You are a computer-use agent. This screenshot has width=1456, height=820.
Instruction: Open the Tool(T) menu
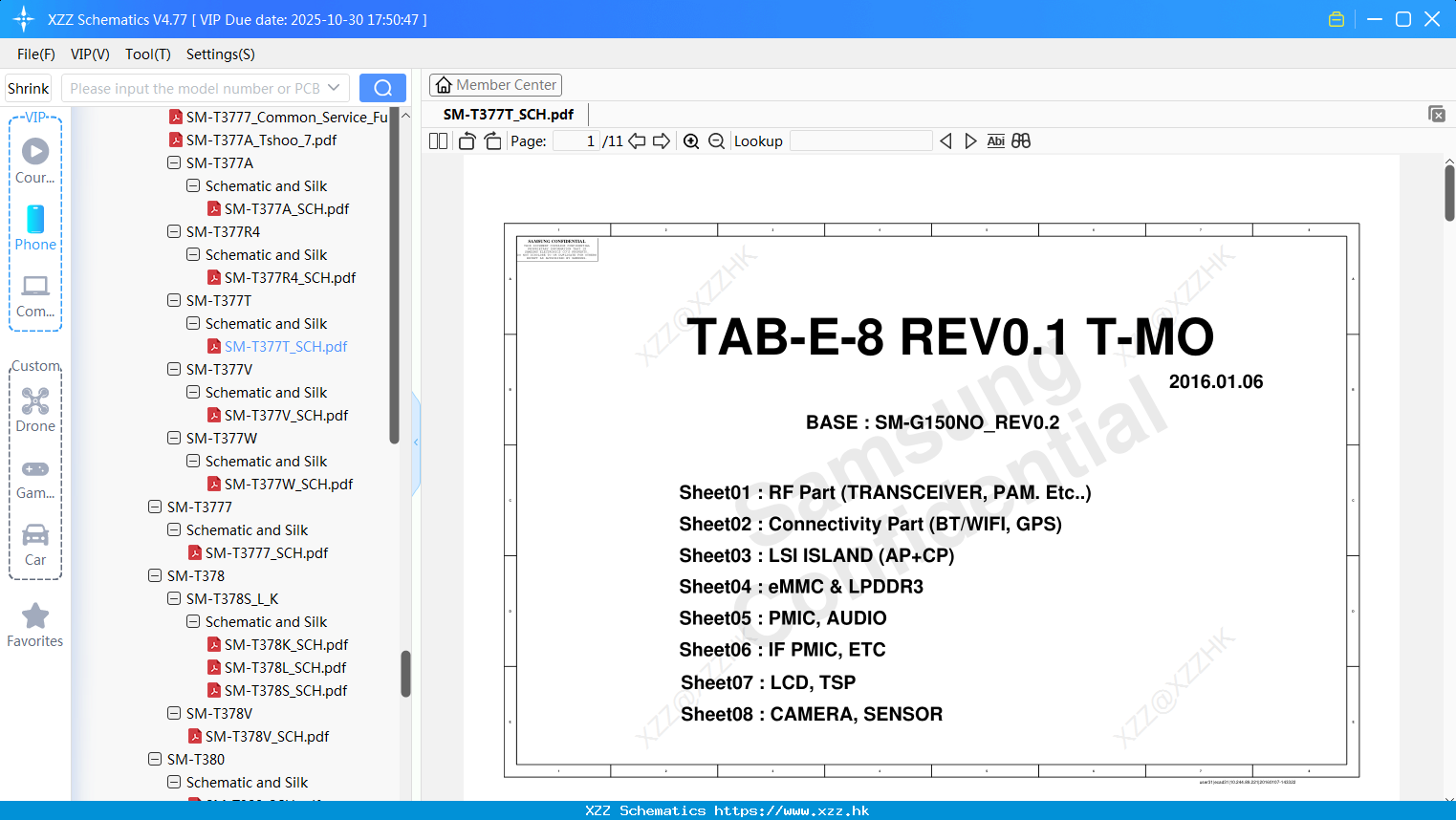(148, 54)
